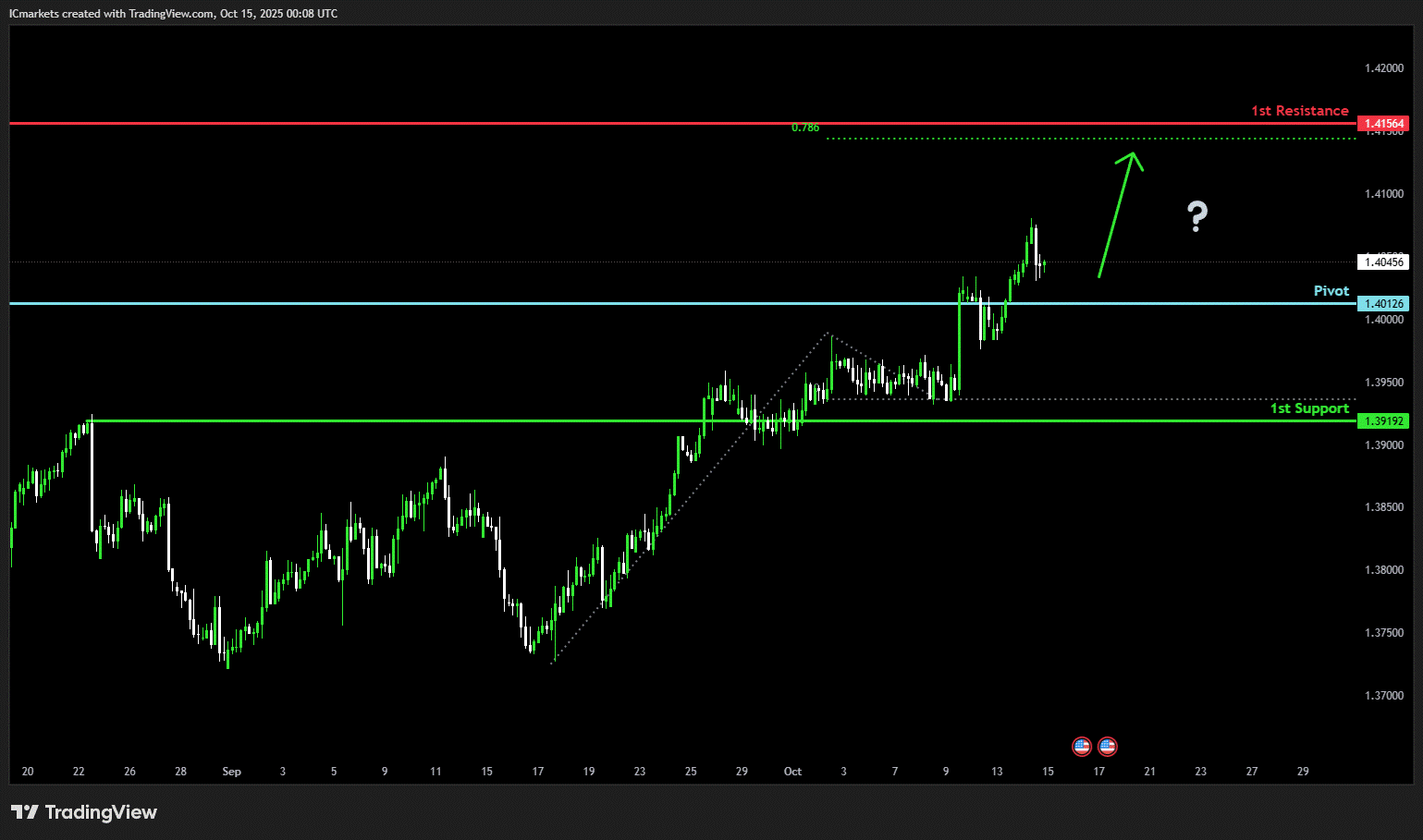This screenshot has width=1423, height=840.
Task: Click the ICmarkets TradingView.com header text
Action: click(x=173, y=14)
